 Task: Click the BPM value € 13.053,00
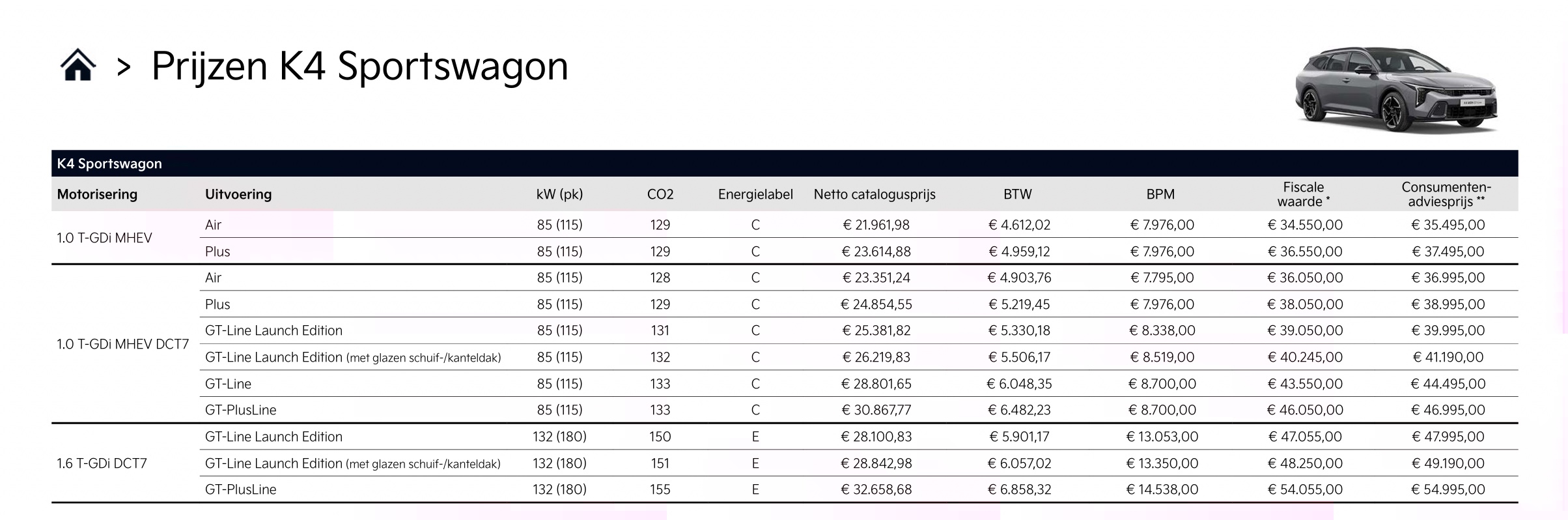1162,437
